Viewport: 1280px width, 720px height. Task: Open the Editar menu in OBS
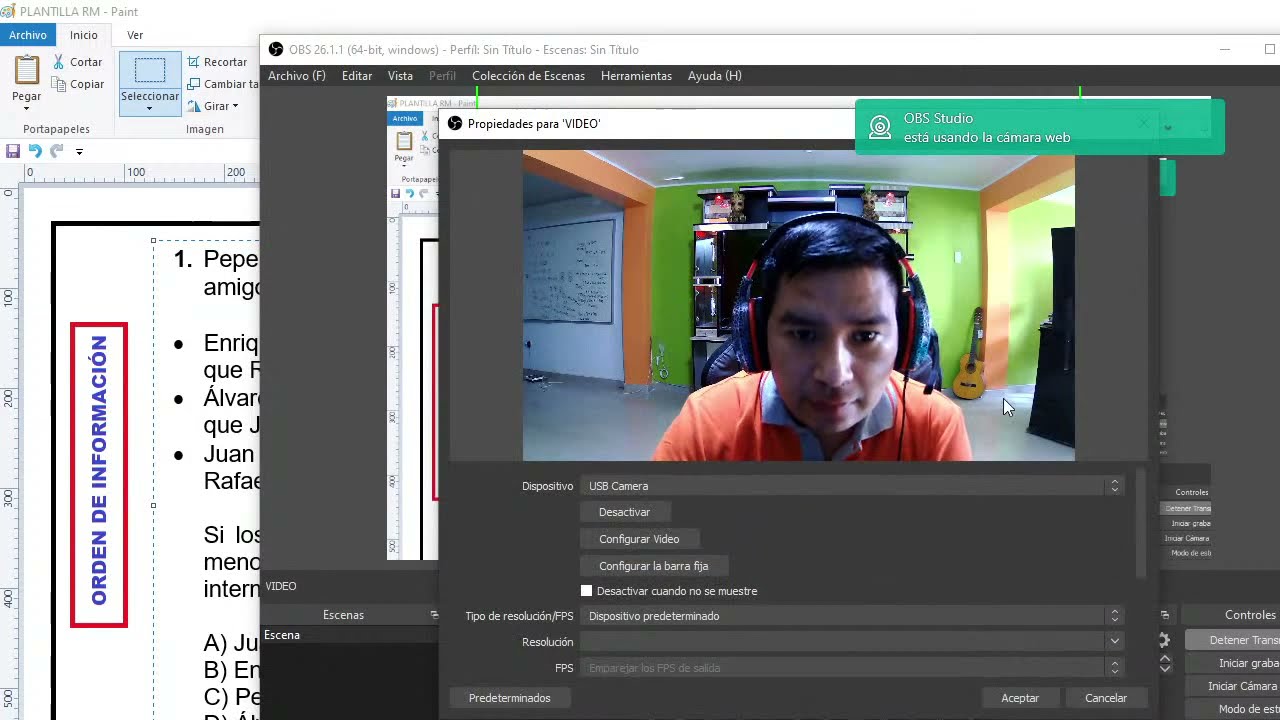point(357,76)
